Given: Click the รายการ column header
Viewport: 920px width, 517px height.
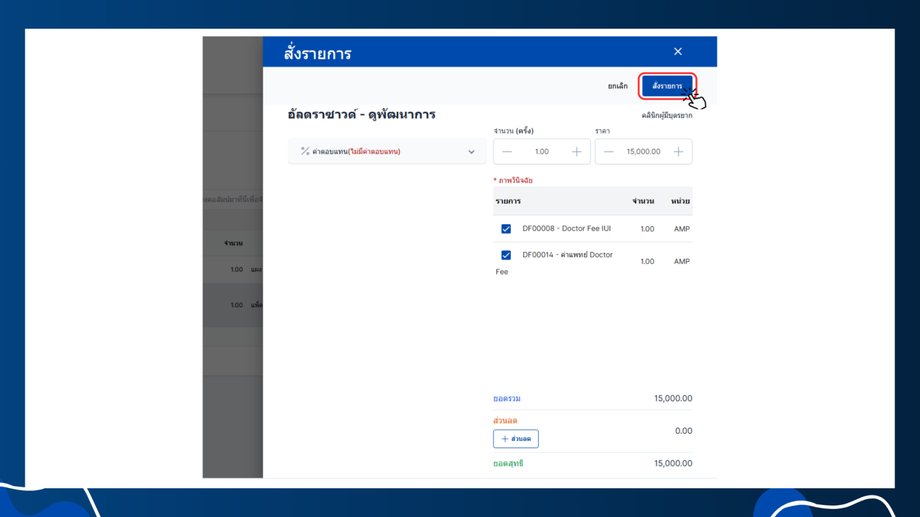Looking at the screenshot, I should (x=508, y=201).
